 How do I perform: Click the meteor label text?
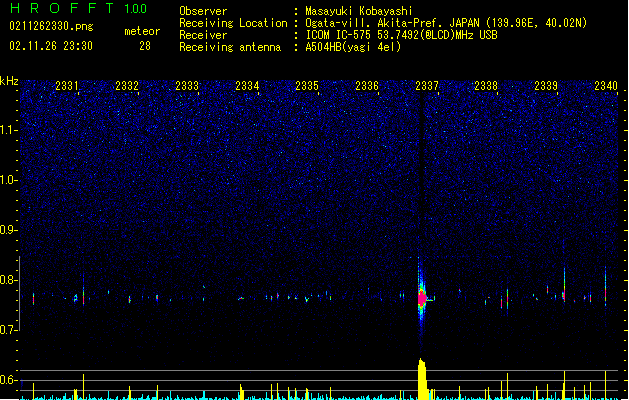(142, 31)
